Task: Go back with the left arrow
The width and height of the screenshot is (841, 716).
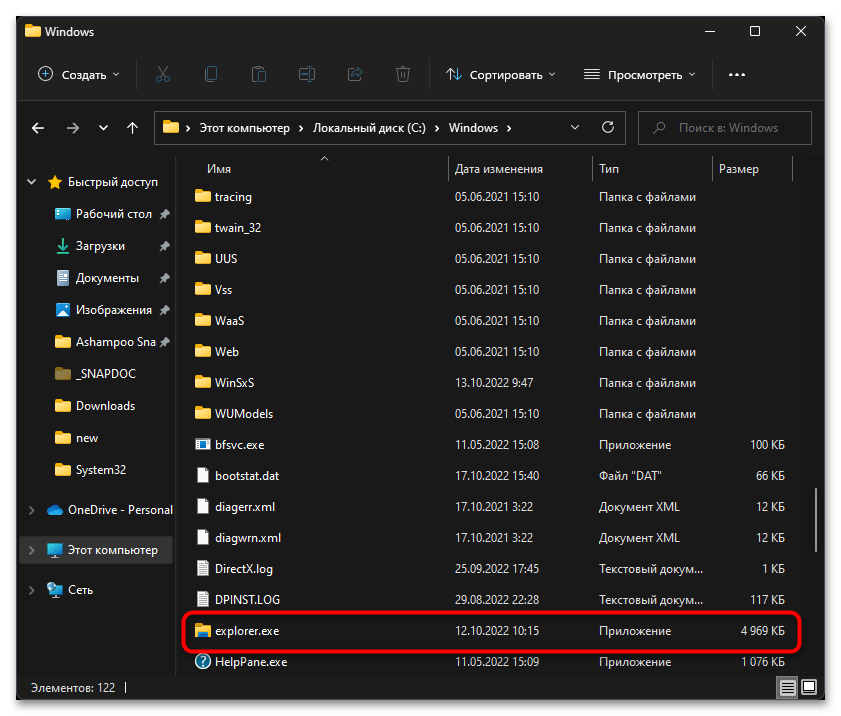Action: click(38, 128)
